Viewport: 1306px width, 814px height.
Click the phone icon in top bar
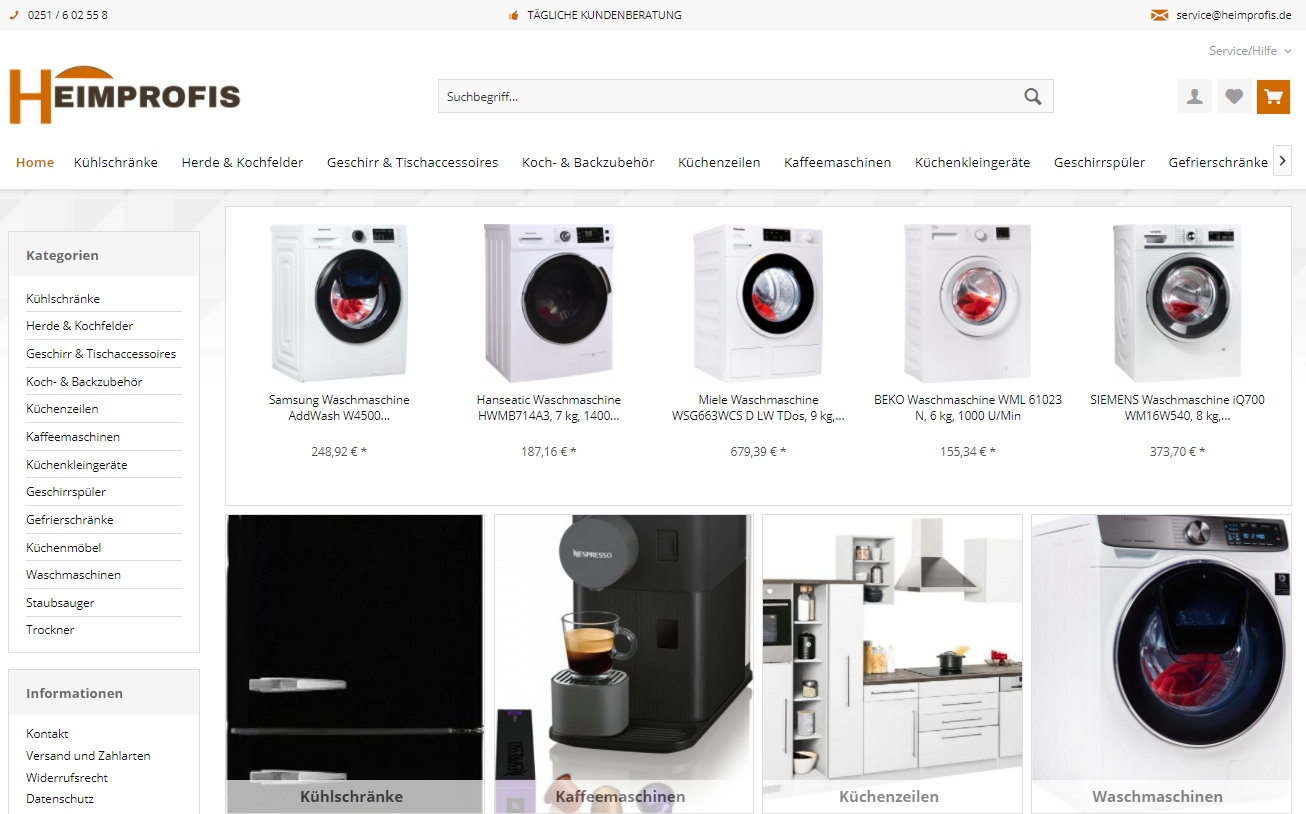(x=14, y=15)
